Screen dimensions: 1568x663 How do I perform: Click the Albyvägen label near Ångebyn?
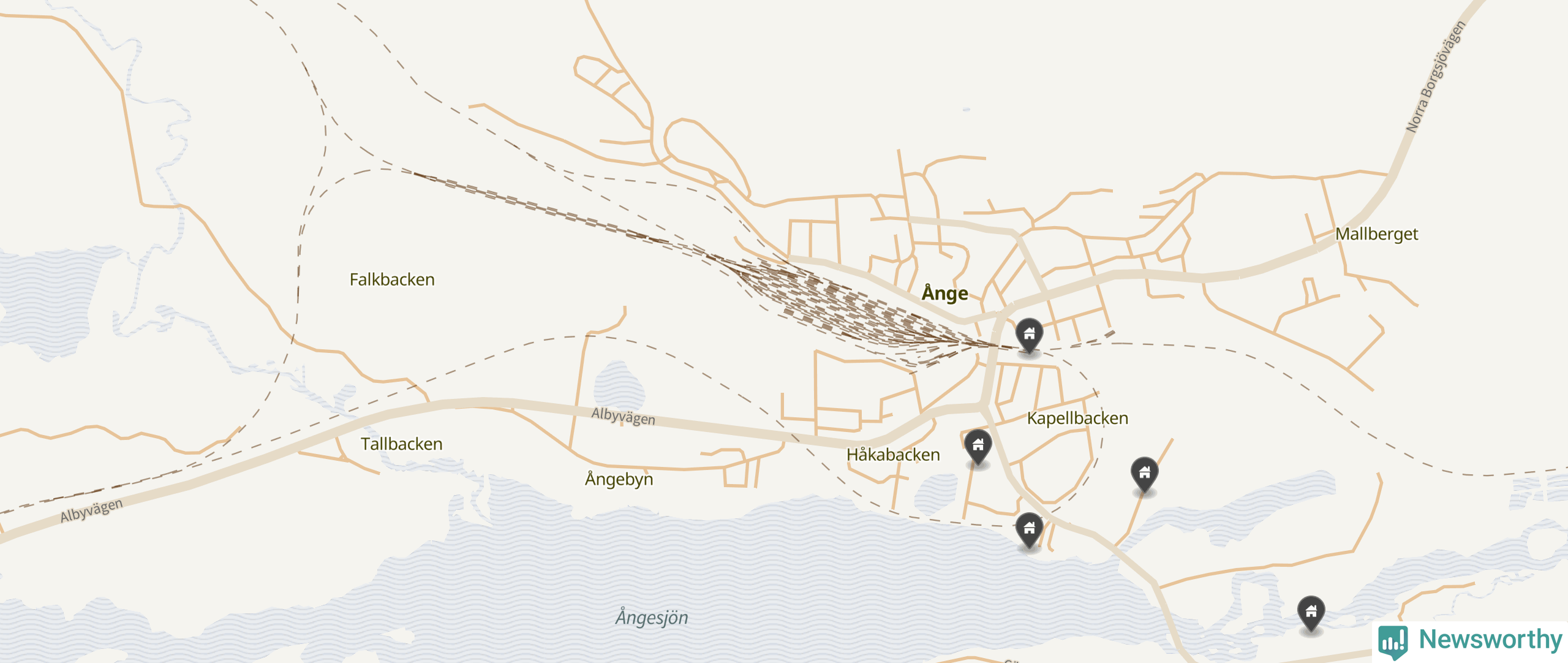[x=623, y=417]
